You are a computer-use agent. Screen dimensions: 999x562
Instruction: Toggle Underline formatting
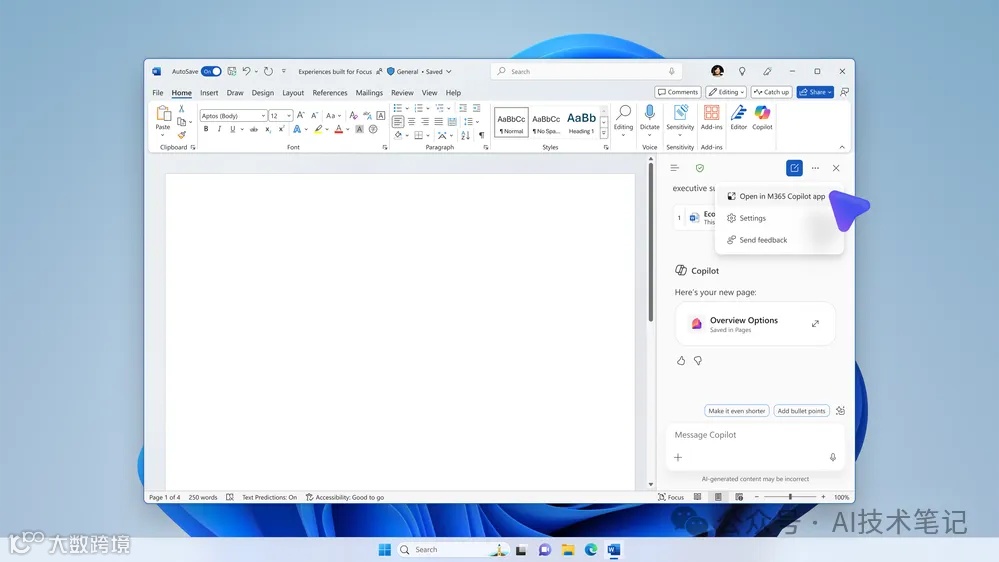point(233,129)
